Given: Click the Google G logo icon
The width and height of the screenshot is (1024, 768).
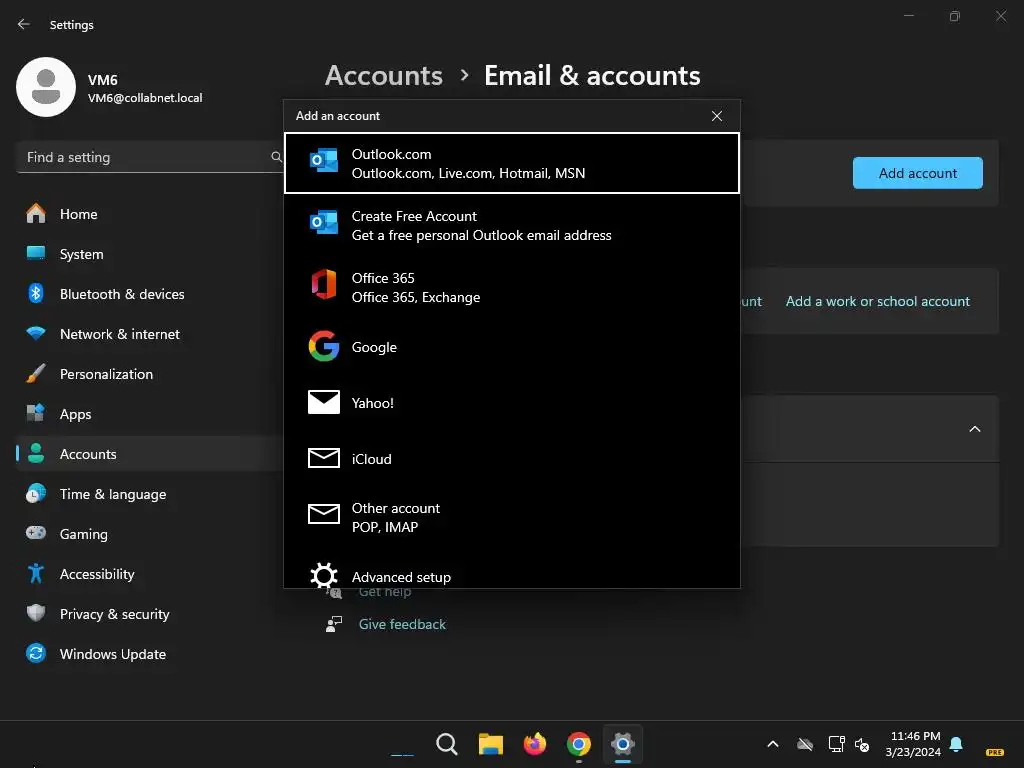Looking at the screenshot, I should (x=324, y=346).
